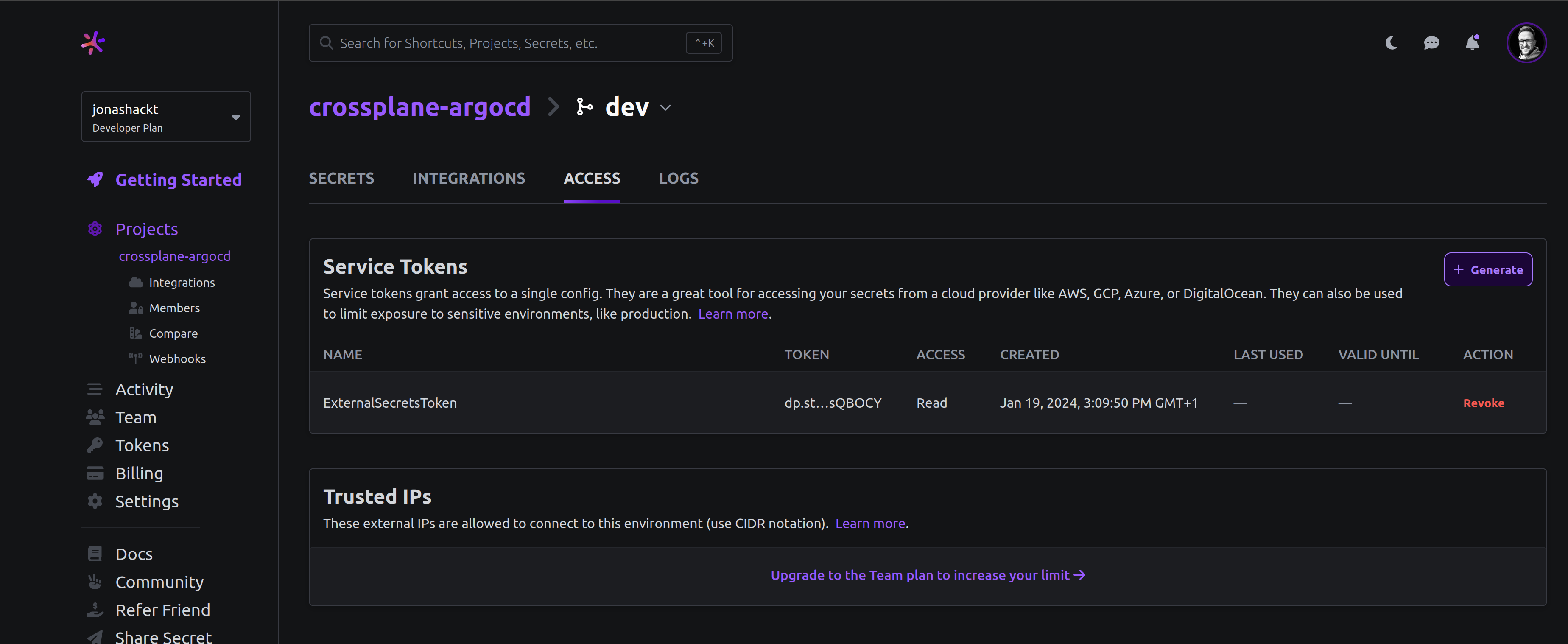1568x644 pixels.
Task: Toggle dark mode via moon icon
Action: (x=1391, y=43)
